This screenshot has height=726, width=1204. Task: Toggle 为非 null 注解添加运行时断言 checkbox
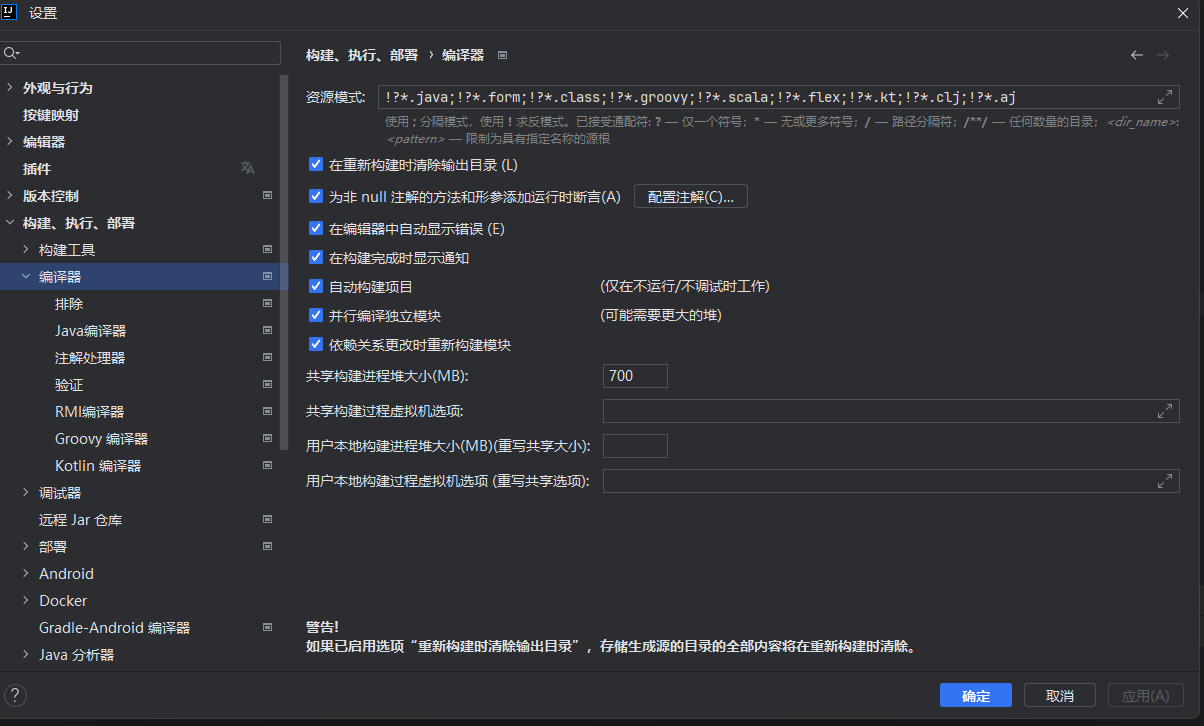click(316, 196)
